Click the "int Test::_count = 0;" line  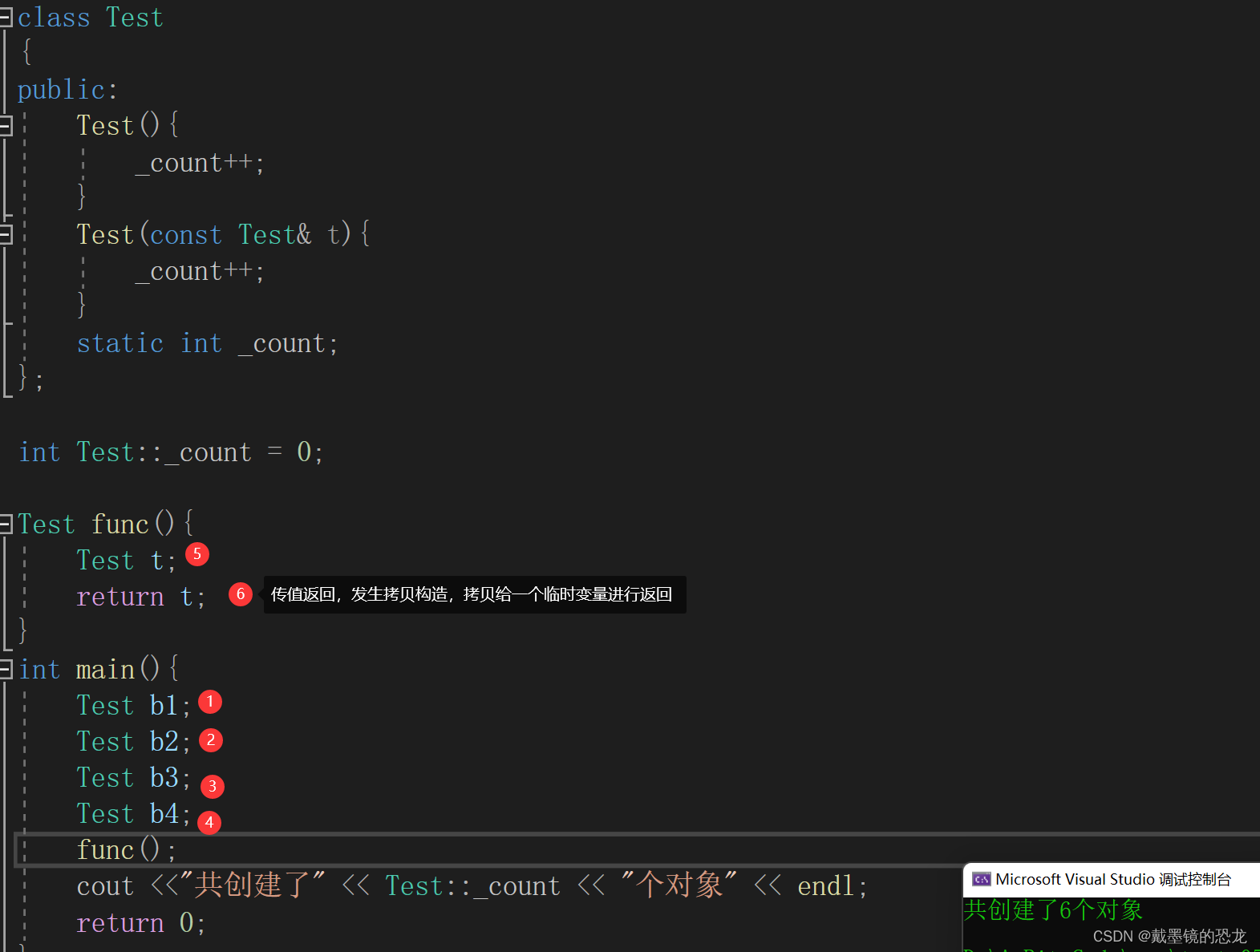(171, 452)
